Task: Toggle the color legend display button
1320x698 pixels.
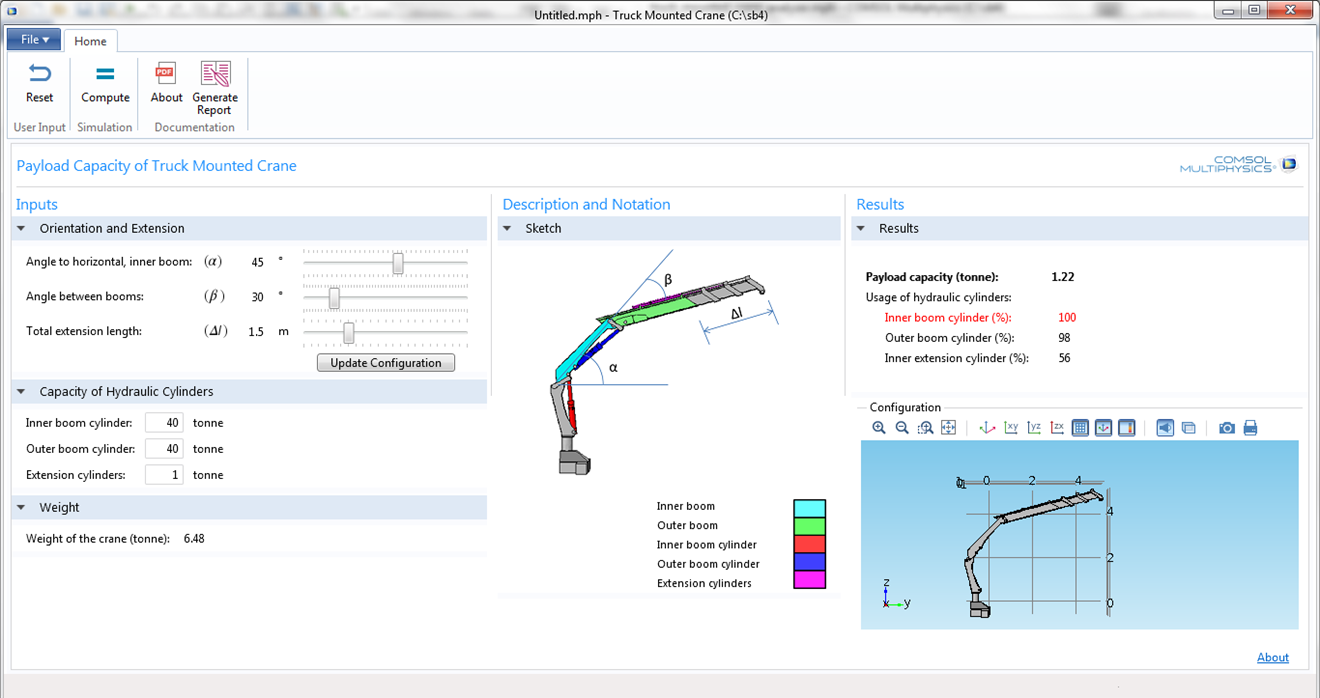Action: [1127, 428]
